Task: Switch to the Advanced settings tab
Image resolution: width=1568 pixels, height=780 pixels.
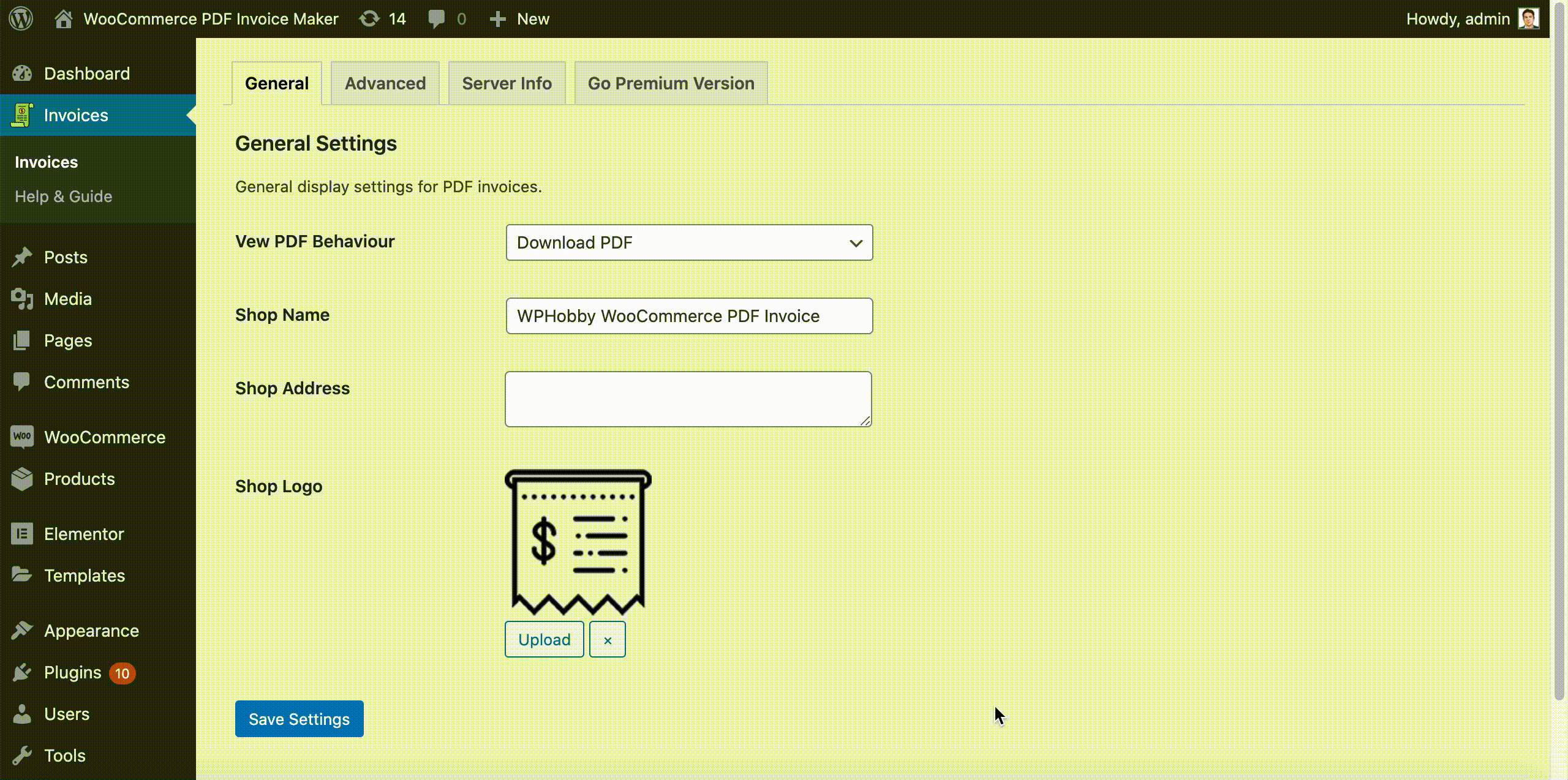Action: point(384,83)
